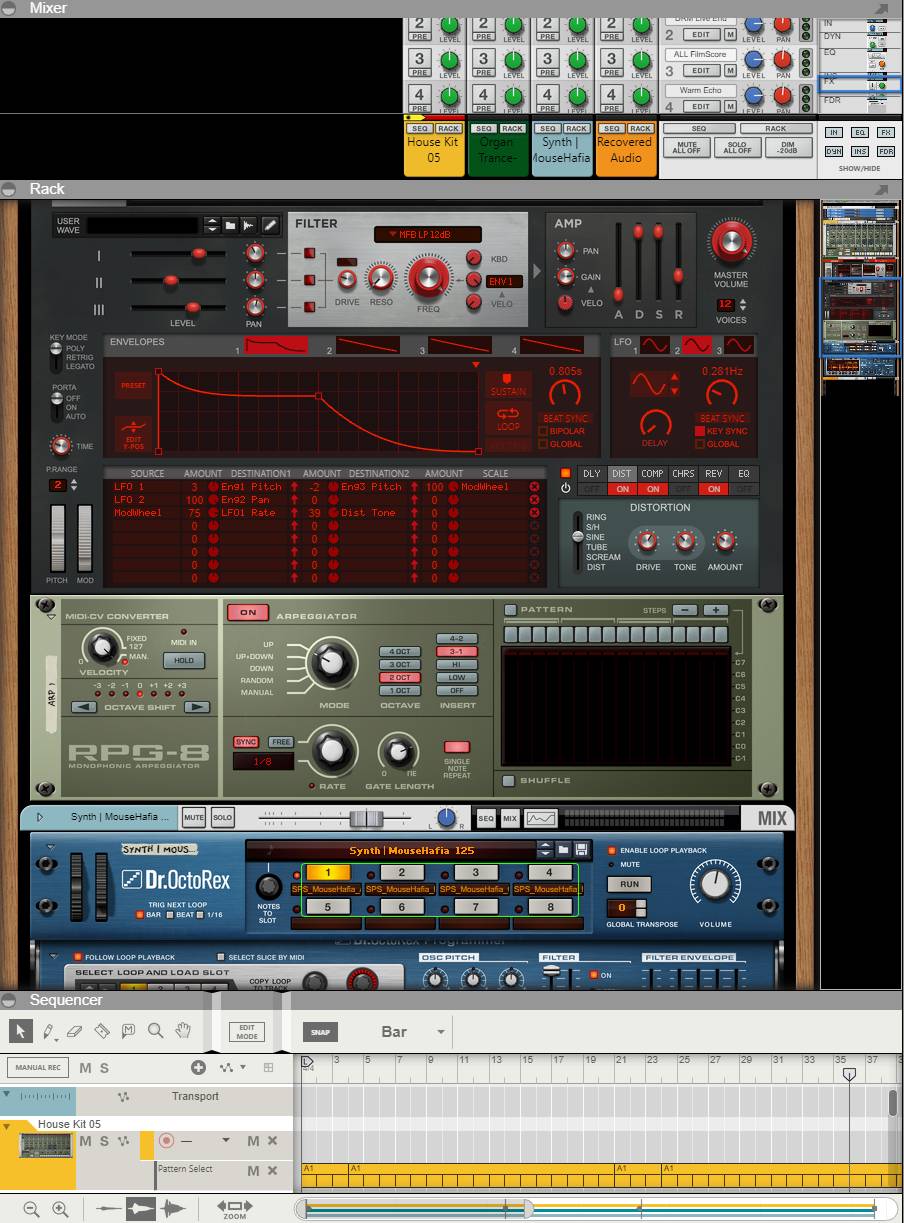Toggle the Arpeggiator ON switch on RPG-8

tap(247, 612)
